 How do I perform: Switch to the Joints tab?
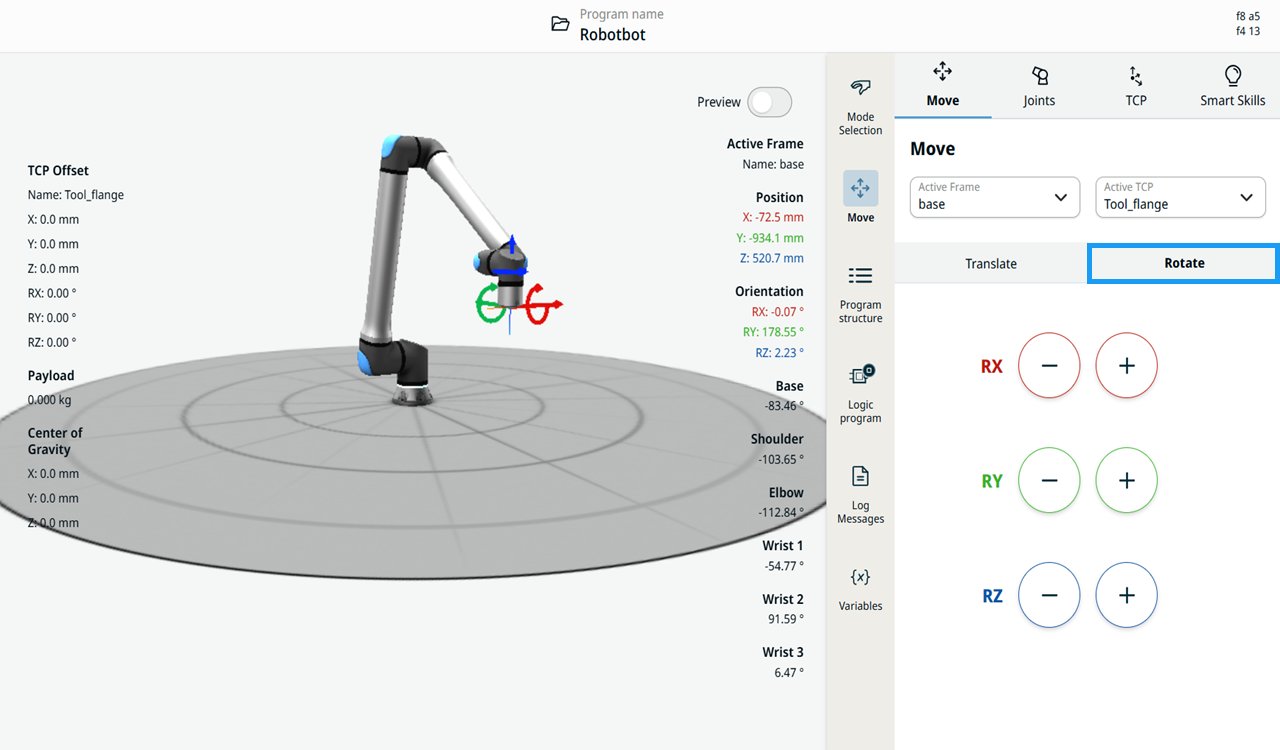point(1039,87)
